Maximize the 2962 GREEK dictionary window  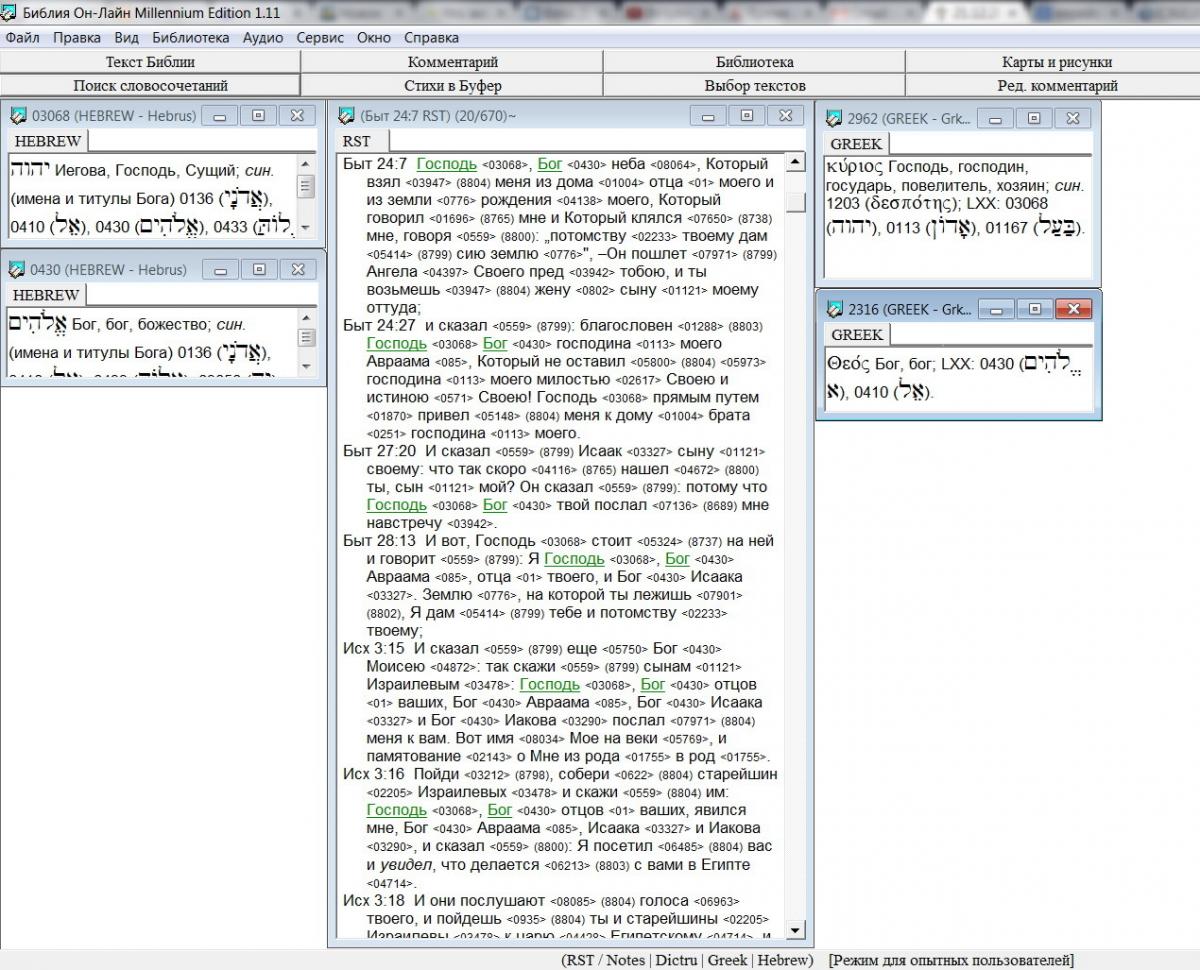pos(1033,118)
